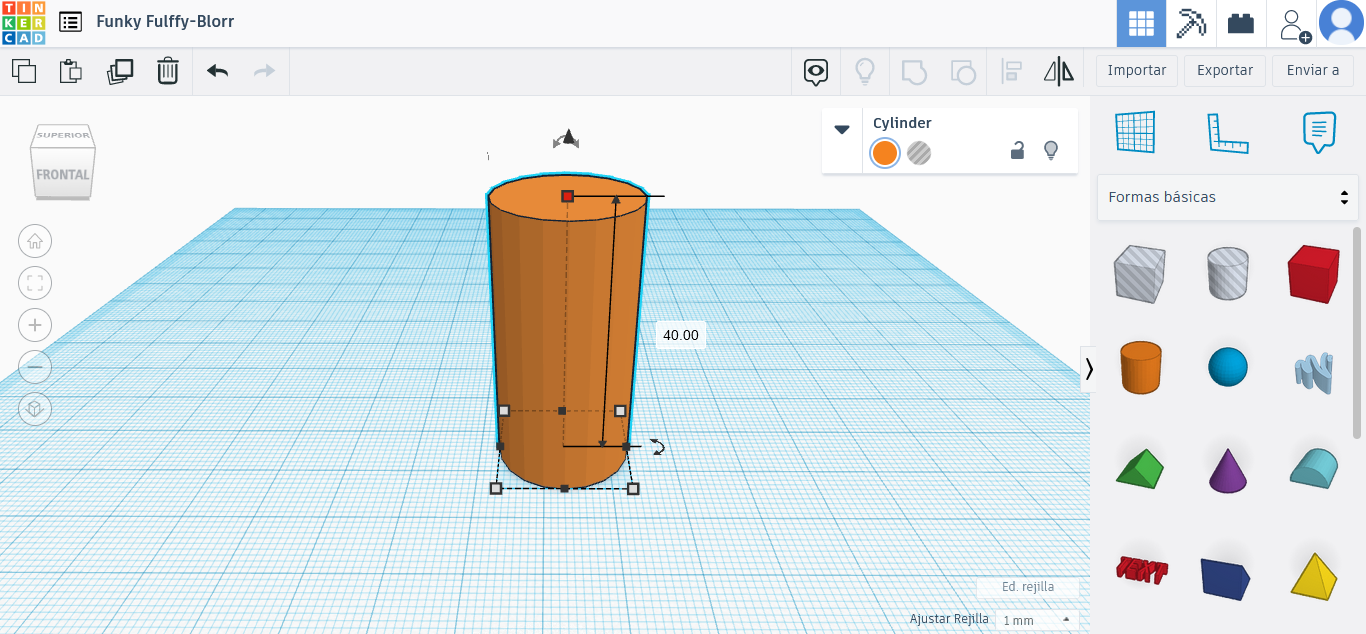Zoom in with the plus button
The height and width of the screenshot is (634, 1366).
35,325
